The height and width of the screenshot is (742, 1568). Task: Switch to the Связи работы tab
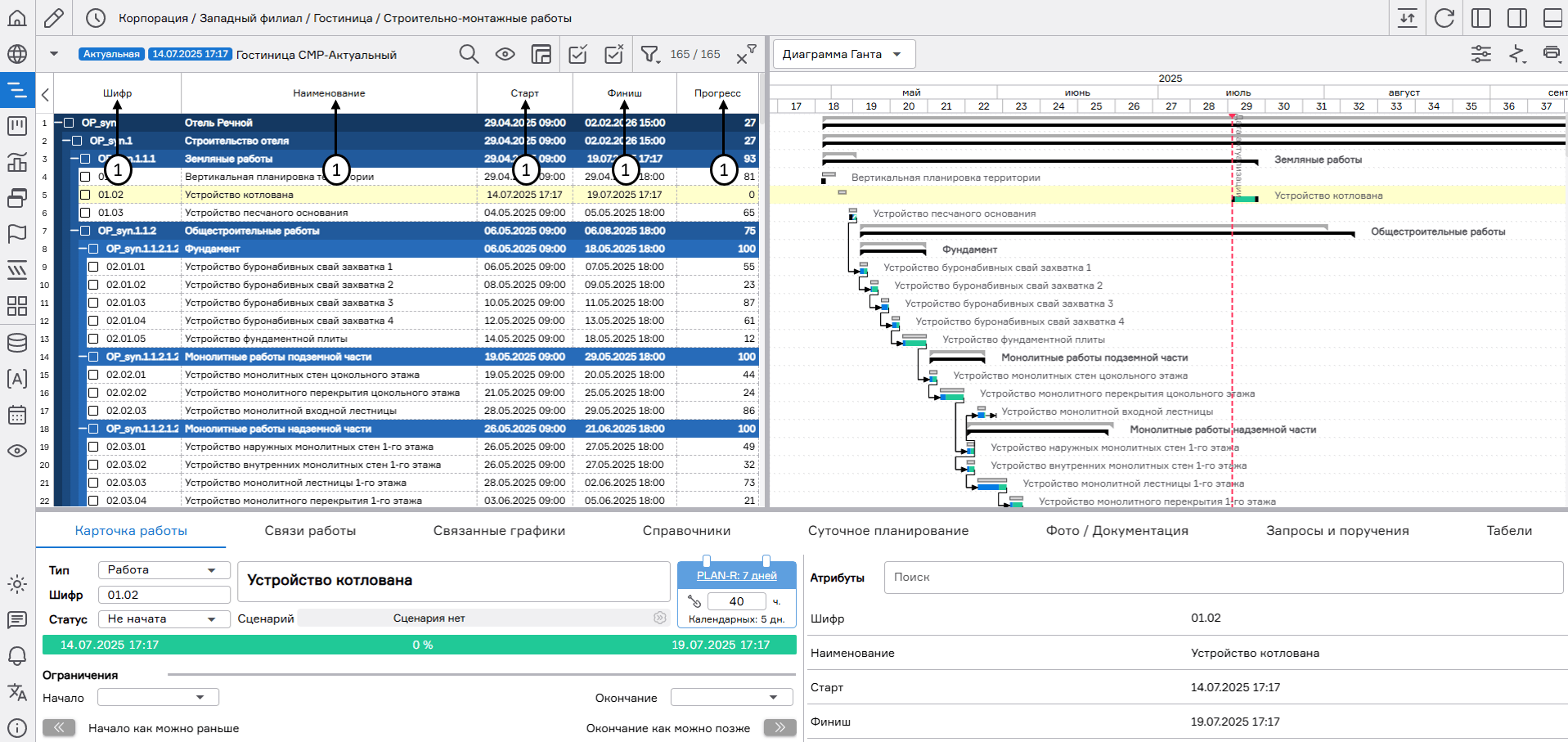coord(310,531)
